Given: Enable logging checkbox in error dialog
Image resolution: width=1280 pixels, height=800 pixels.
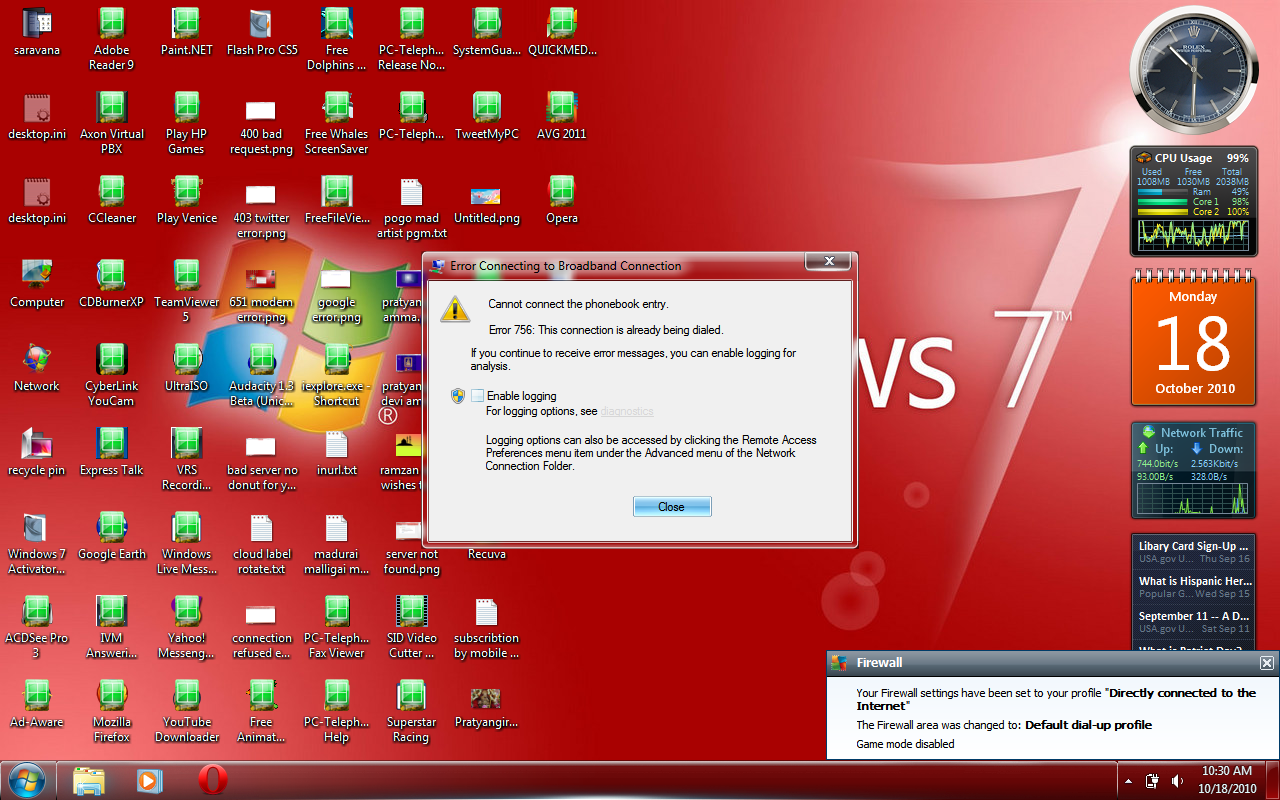Looking at the screenshot, I should (478, 396).
